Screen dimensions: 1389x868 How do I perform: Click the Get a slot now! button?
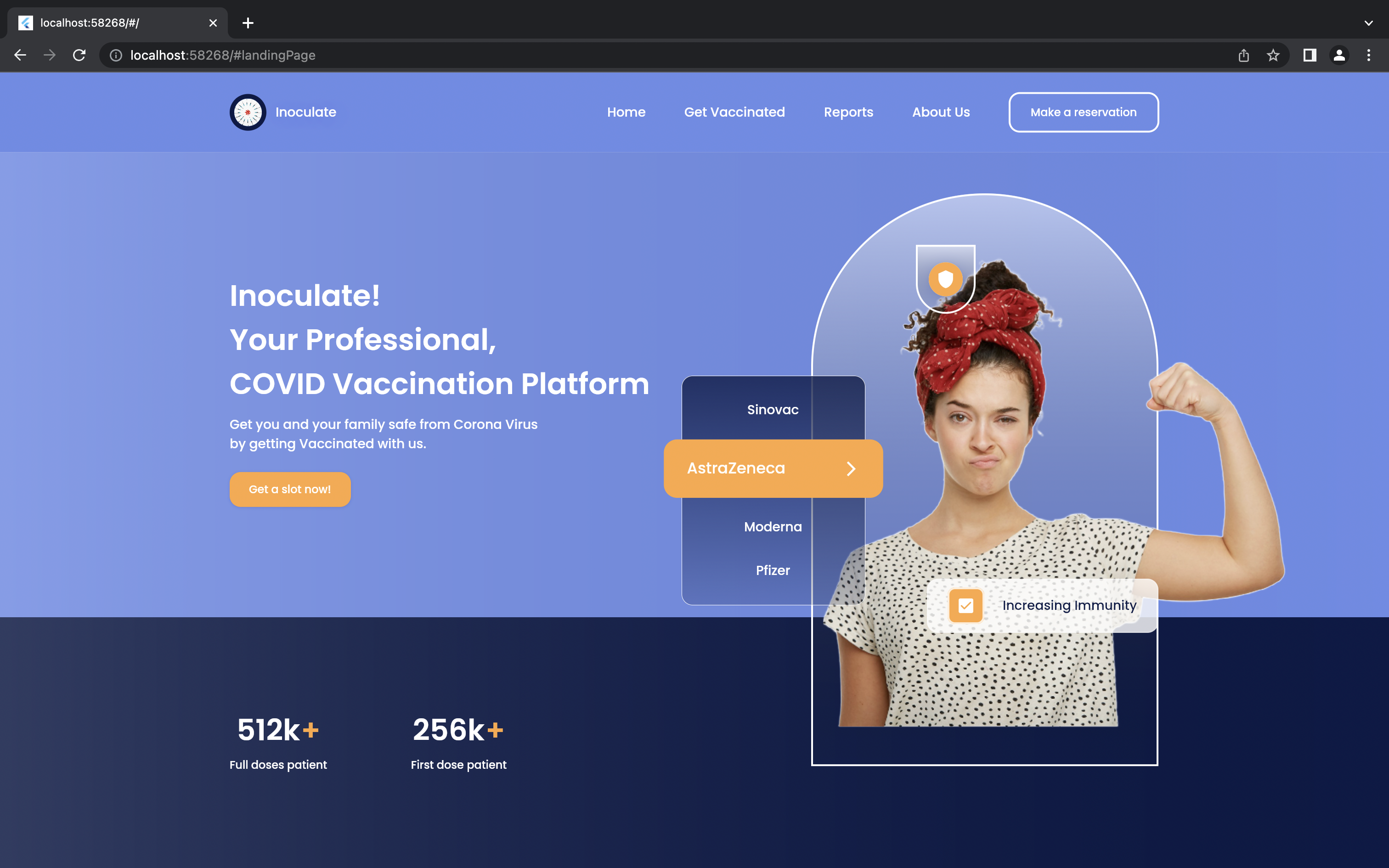click(290, 489)
